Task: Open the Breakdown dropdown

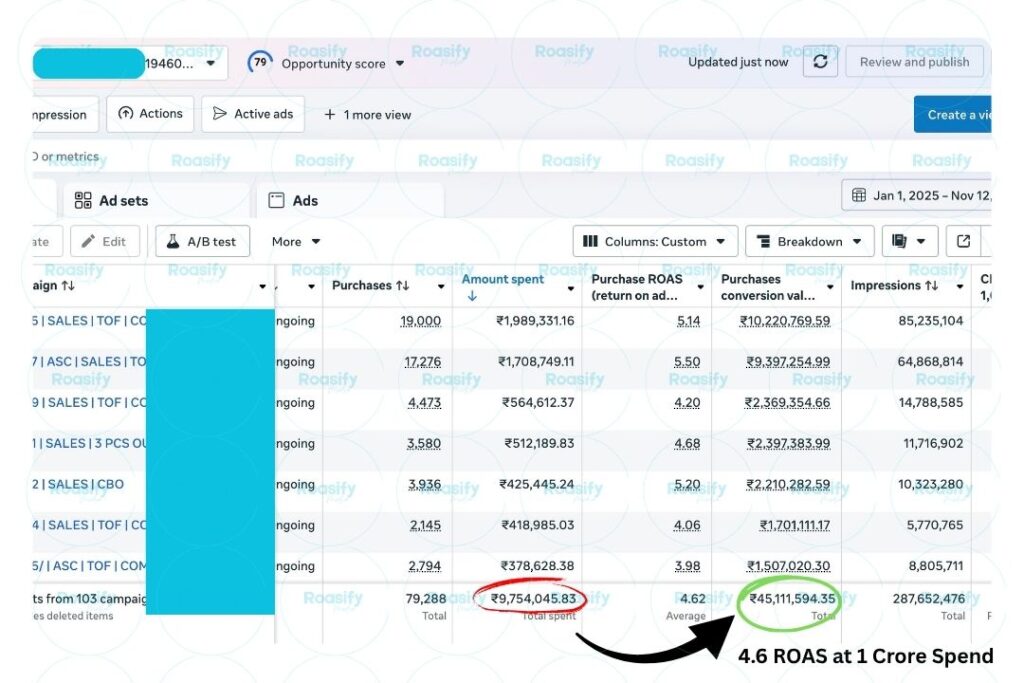Action: click(x=809, y=241)
